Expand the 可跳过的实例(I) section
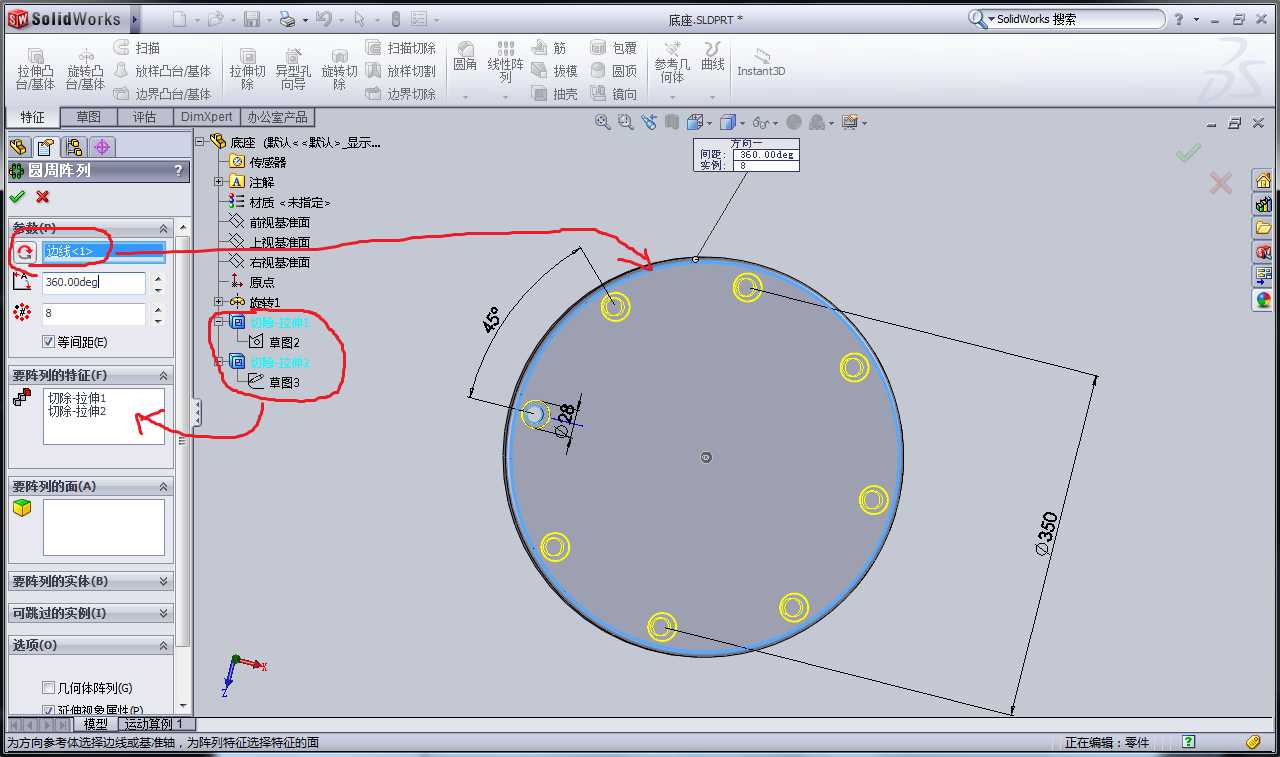Image resolution: width=1280 pixels, height=757 pixels. (163, 613)
